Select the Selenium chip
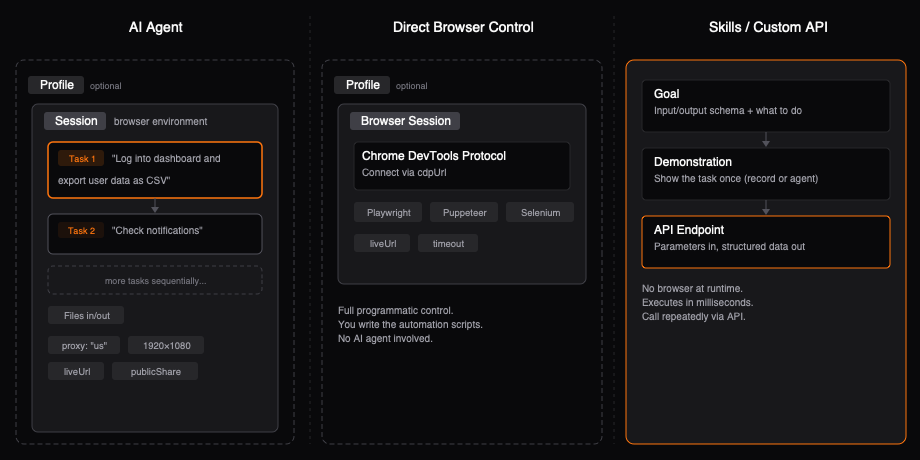The image size is (920, 460). click(540, 212)
